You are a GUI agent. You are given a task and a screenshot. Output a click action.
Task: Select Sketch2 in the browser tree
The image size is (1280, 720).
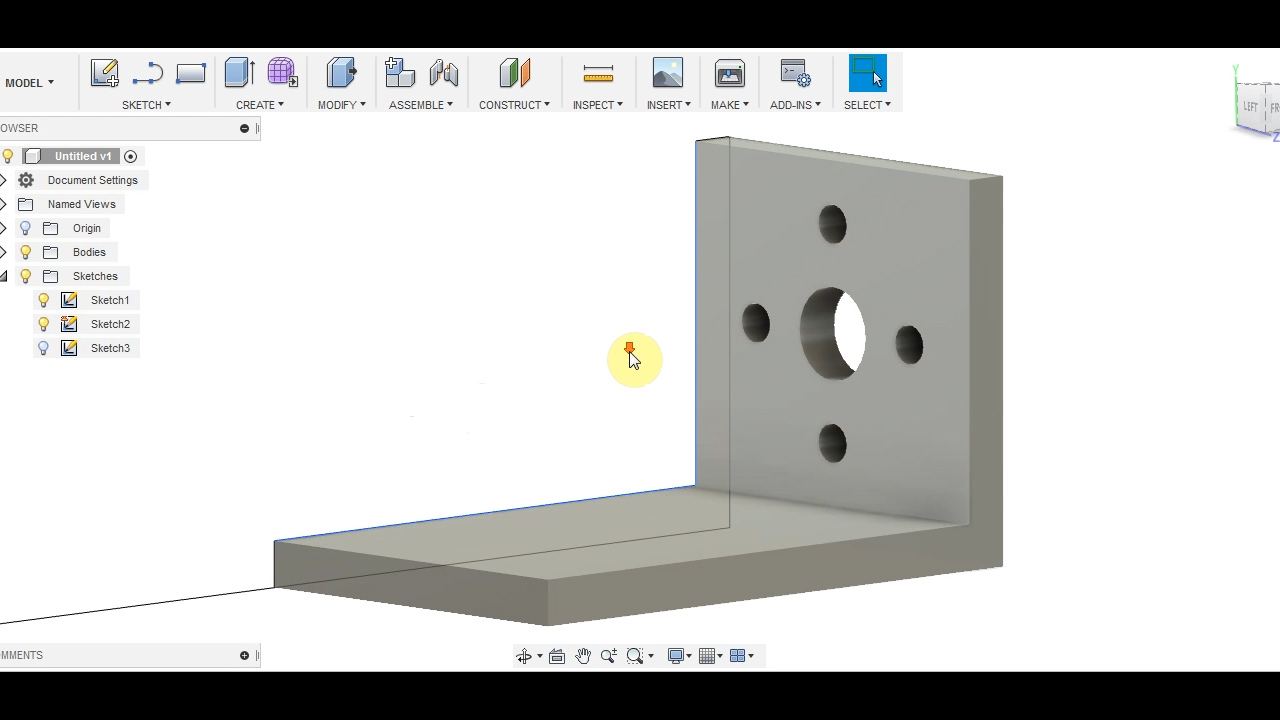110,324
